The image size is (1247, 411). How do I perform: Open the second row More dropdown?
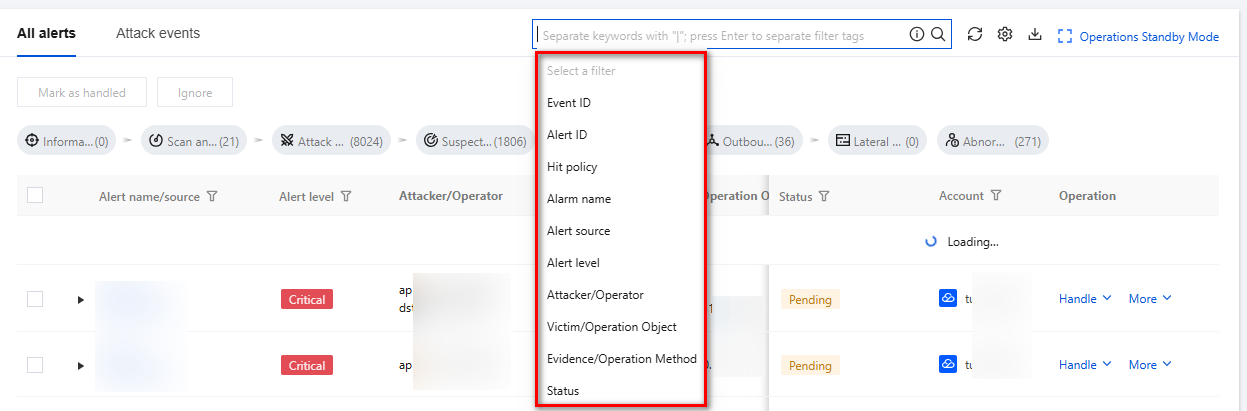[x=1149, y=365]
